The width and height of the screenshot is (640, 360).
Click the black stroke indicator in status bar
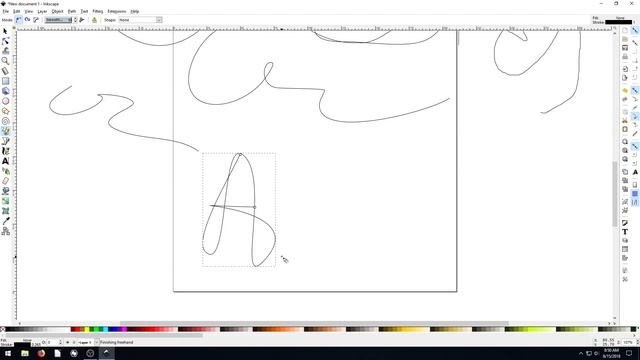pos(23,345)
